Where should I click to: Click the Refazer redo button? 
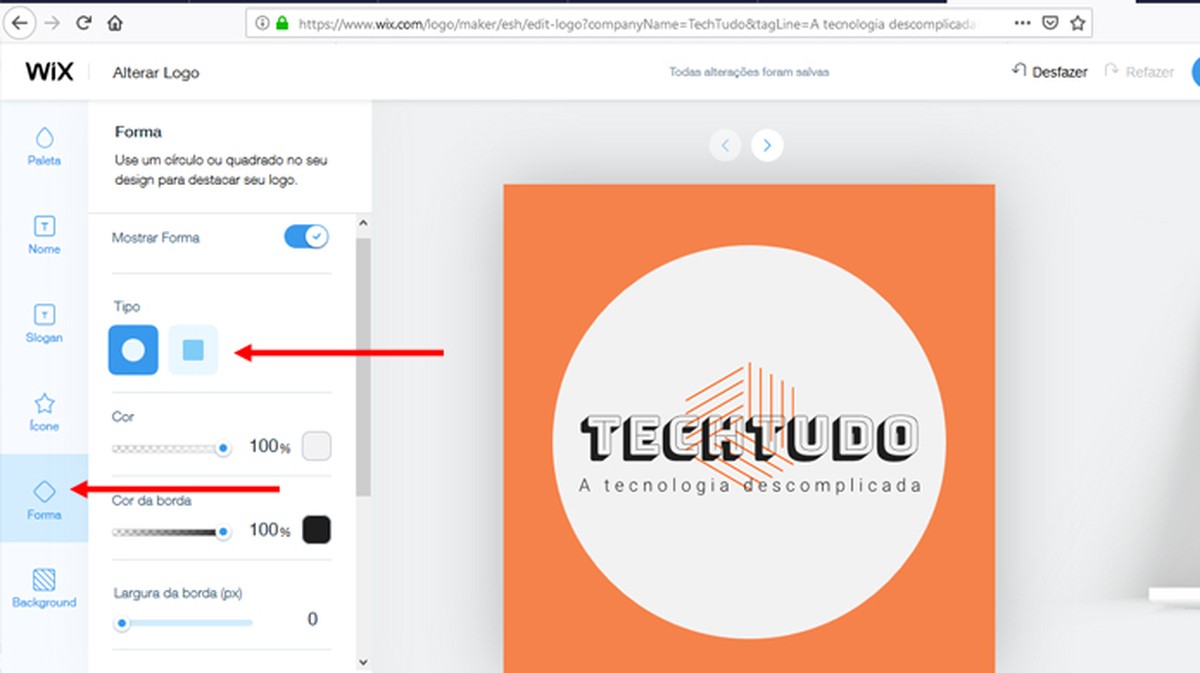coord(1139,71)
